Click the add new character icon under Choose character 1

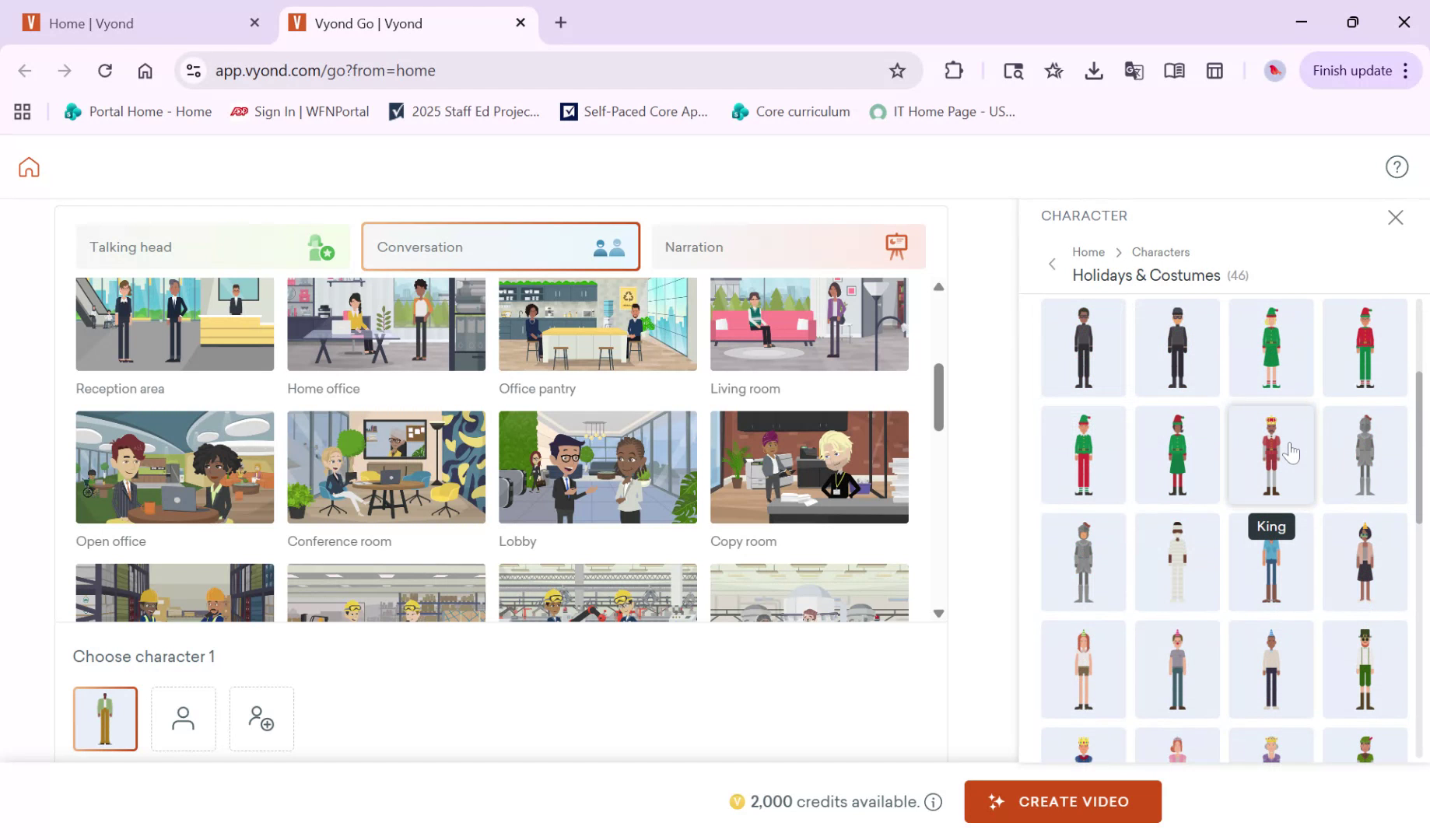coord(261,719)
